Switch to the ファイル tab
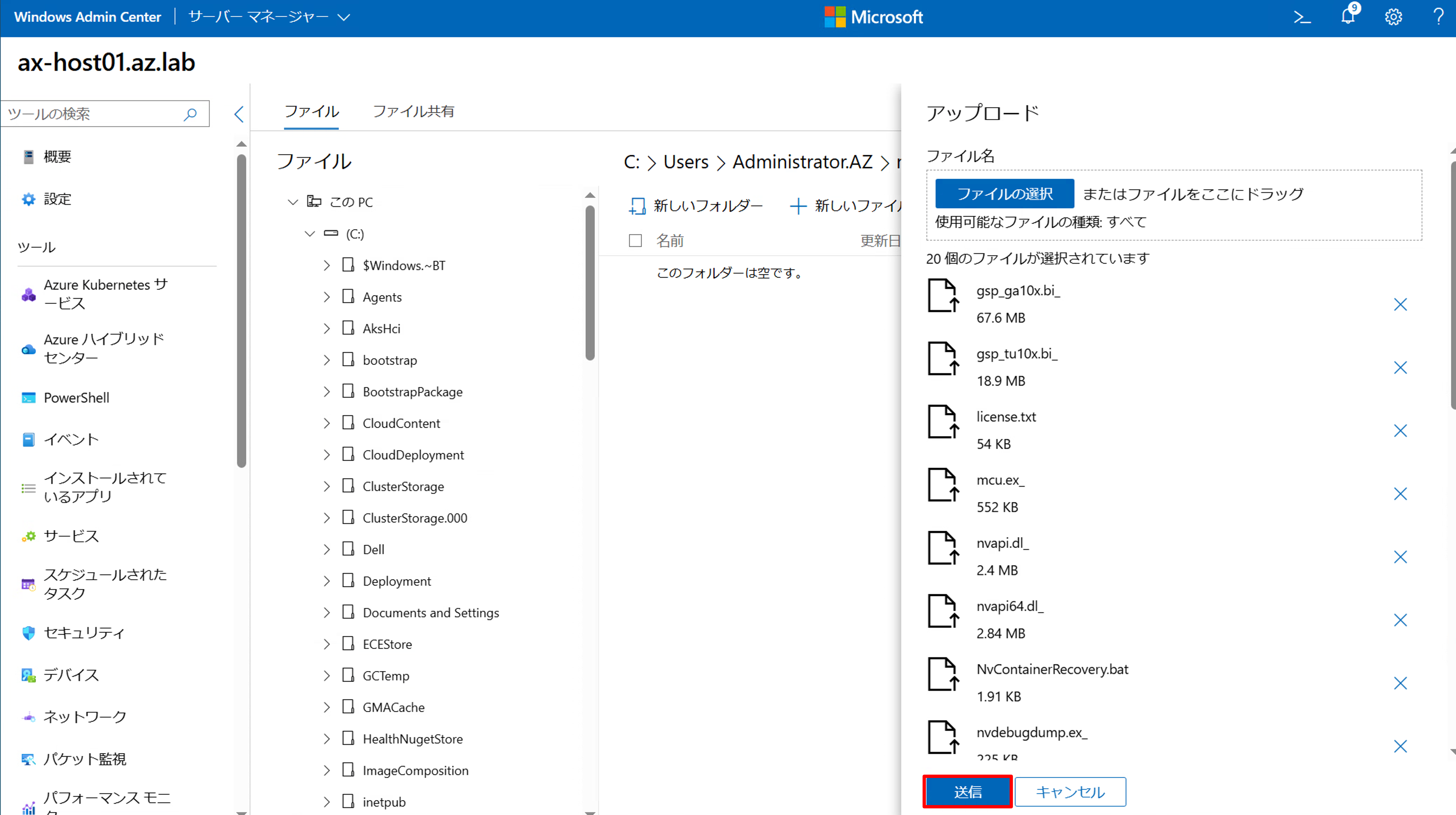Viewport: 1456px width, 815px height. click(311, 111)
